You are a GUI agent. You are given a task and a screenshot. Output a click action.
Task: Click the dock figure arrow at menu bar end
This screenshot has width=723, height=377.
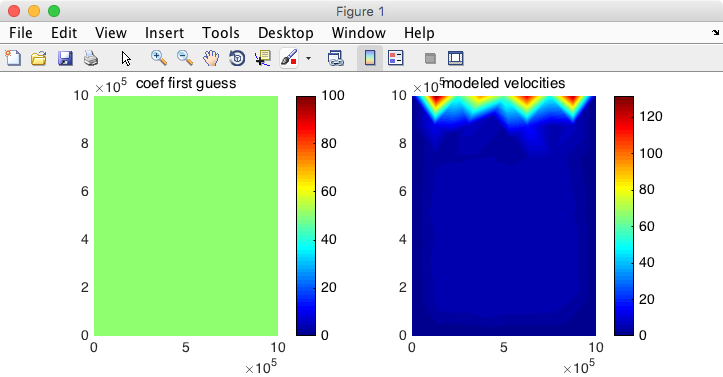coord(715,32)
